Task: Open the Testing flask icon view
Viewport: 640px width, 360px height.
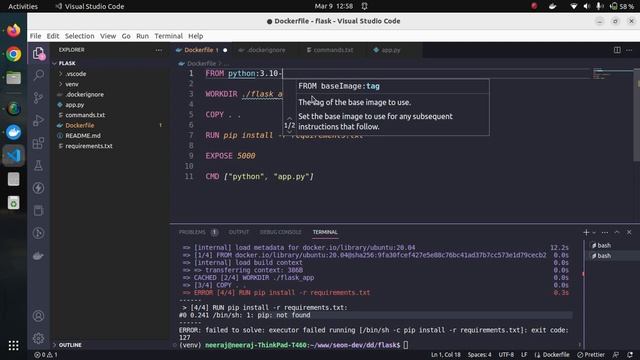Action: tap(38, 165)
